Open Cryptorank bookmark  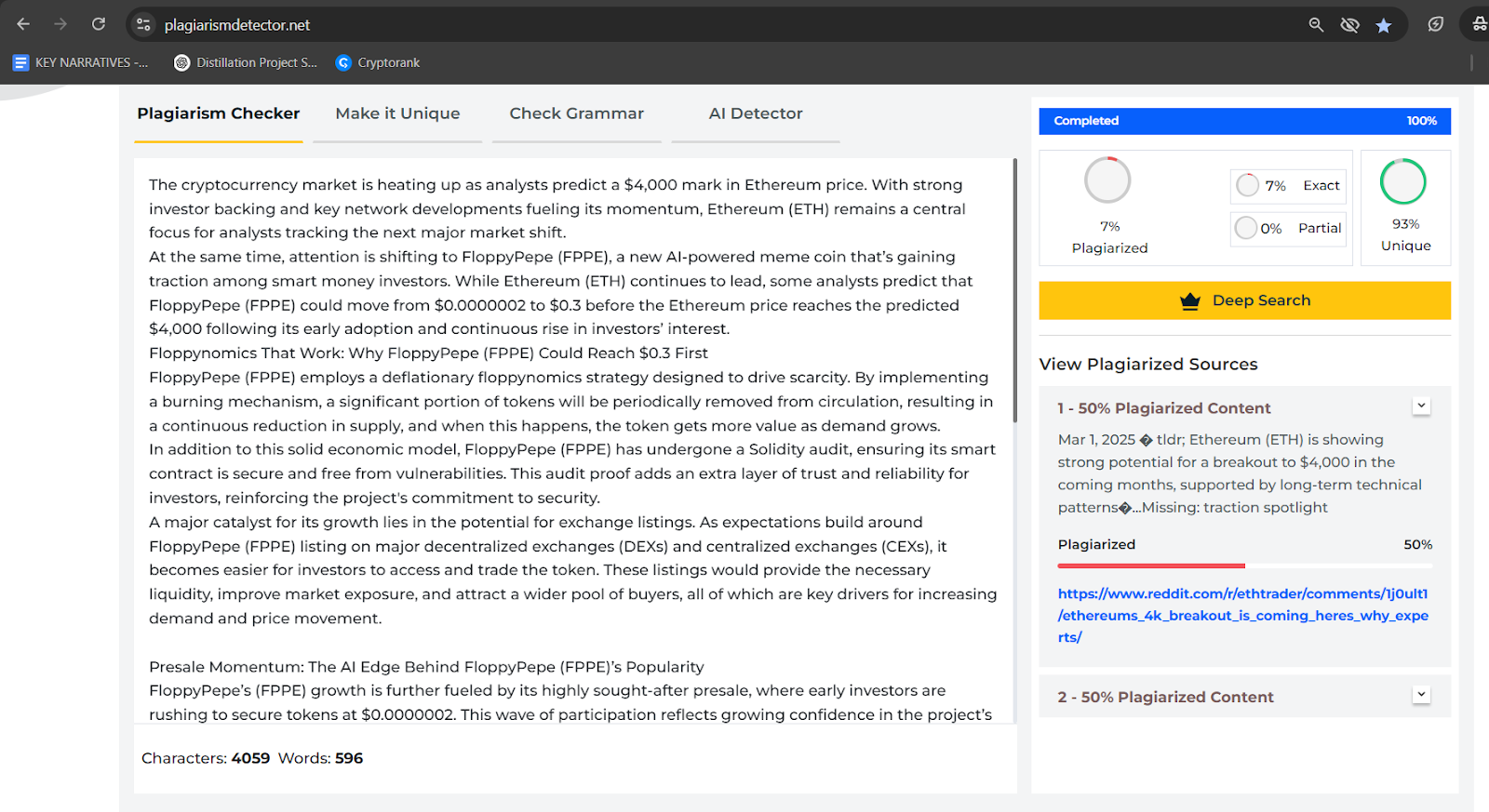pyautogui.click(x=378, y=62)
